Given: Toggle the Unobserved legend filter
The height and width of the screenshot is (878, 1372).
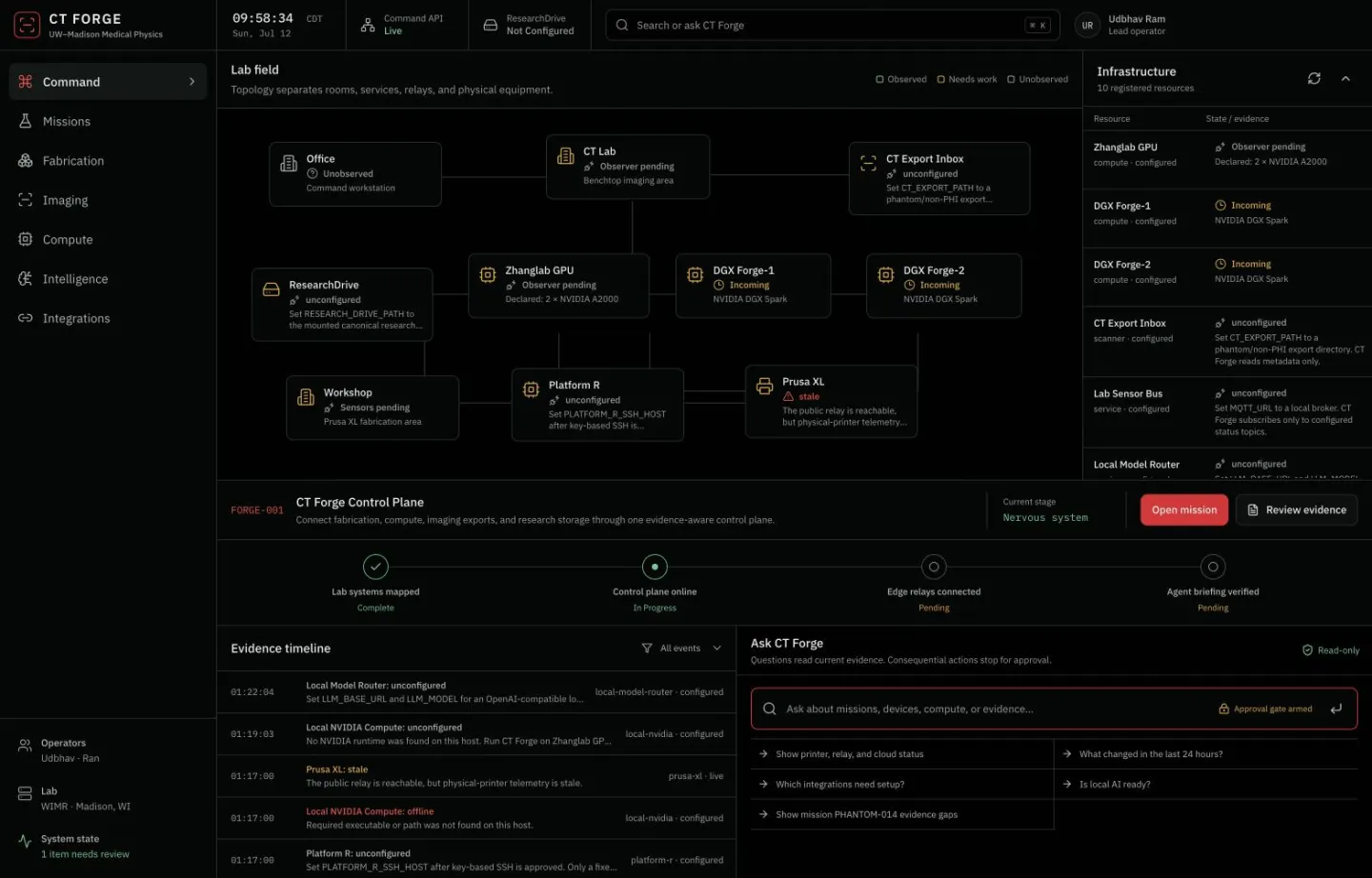Looking at the screenshot, I should [1038, 79].
